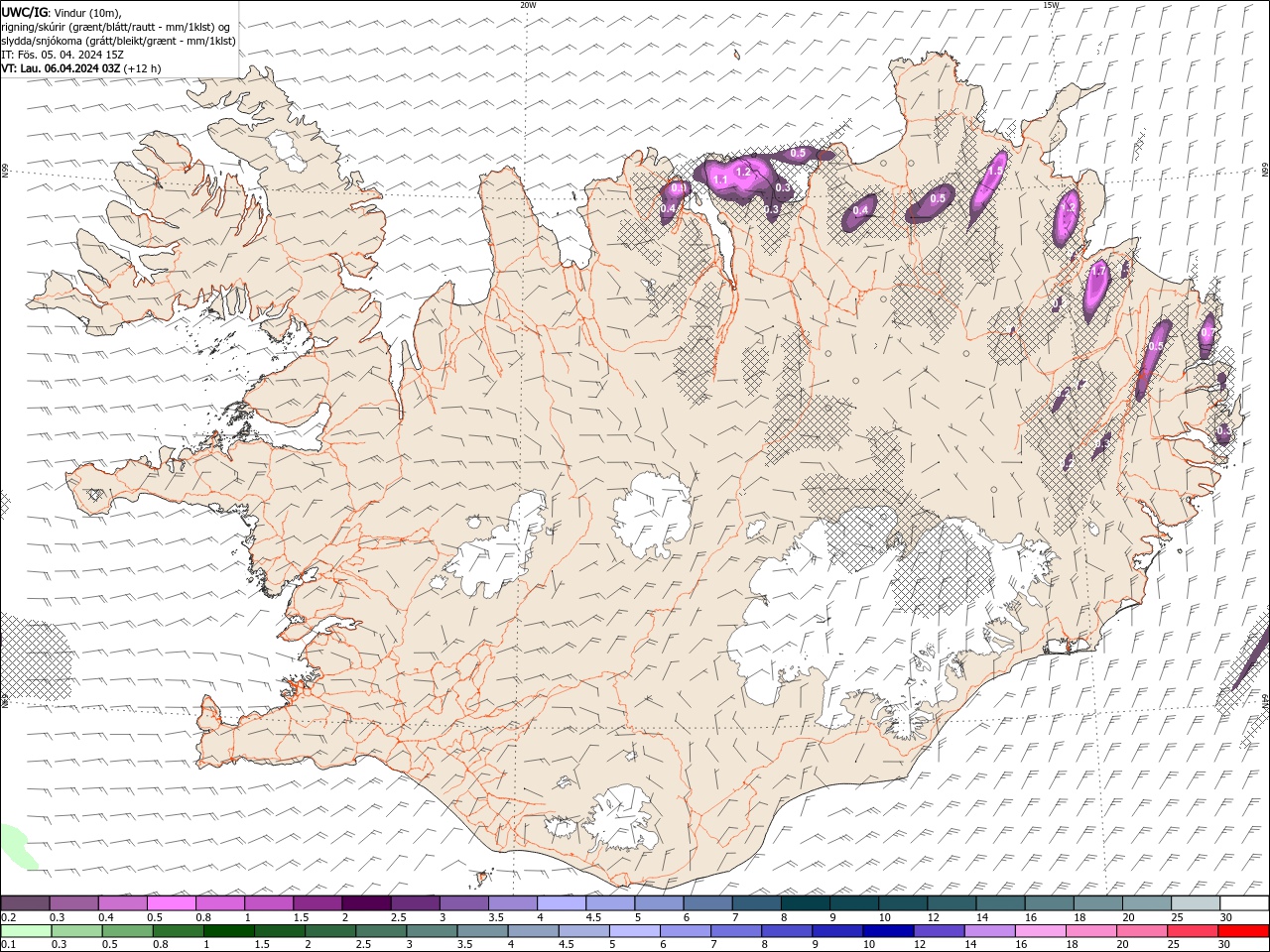This screenshot has height=952, width=1270.
Task: Pick the darkest green swatch in the bottom legend row
Action: click(229, 930)
